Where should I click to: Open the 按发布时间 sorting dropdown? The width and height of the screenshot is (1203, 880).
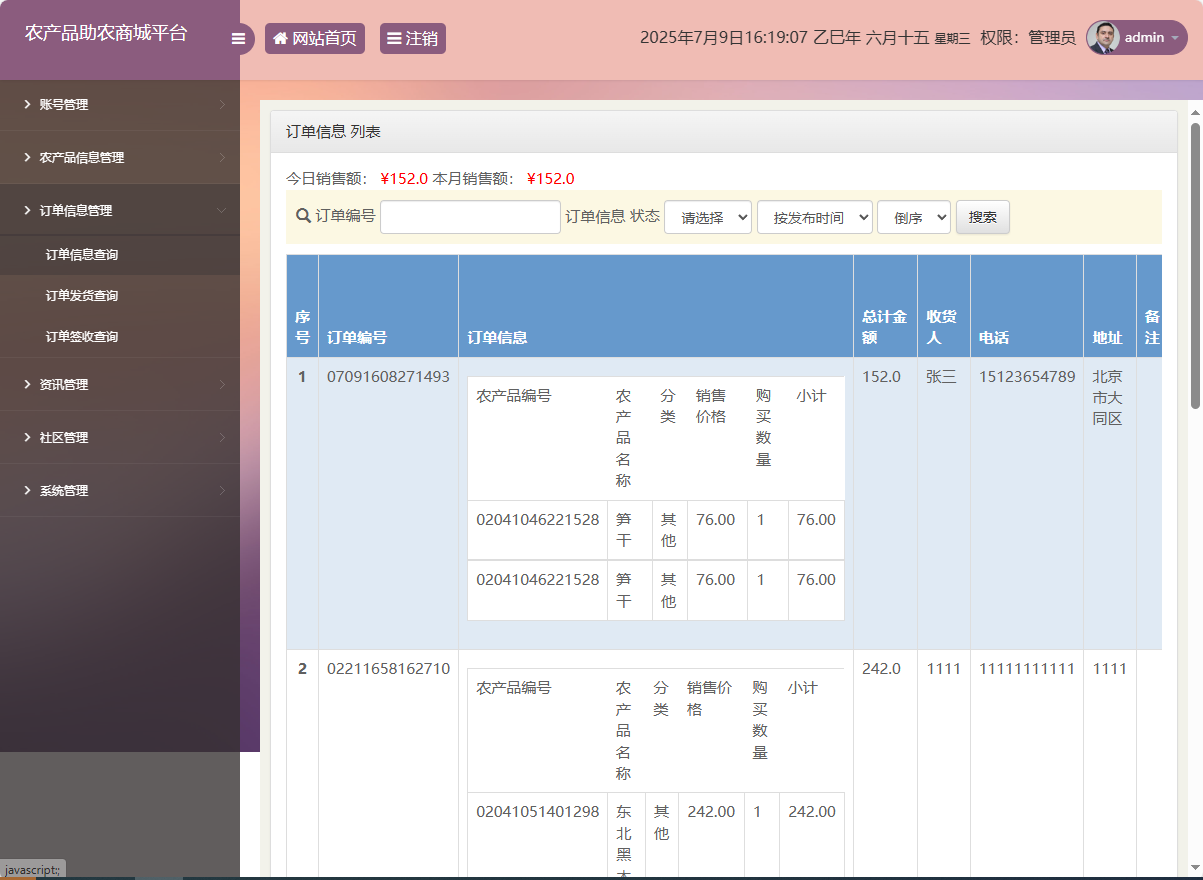click(x=814, y=216)
